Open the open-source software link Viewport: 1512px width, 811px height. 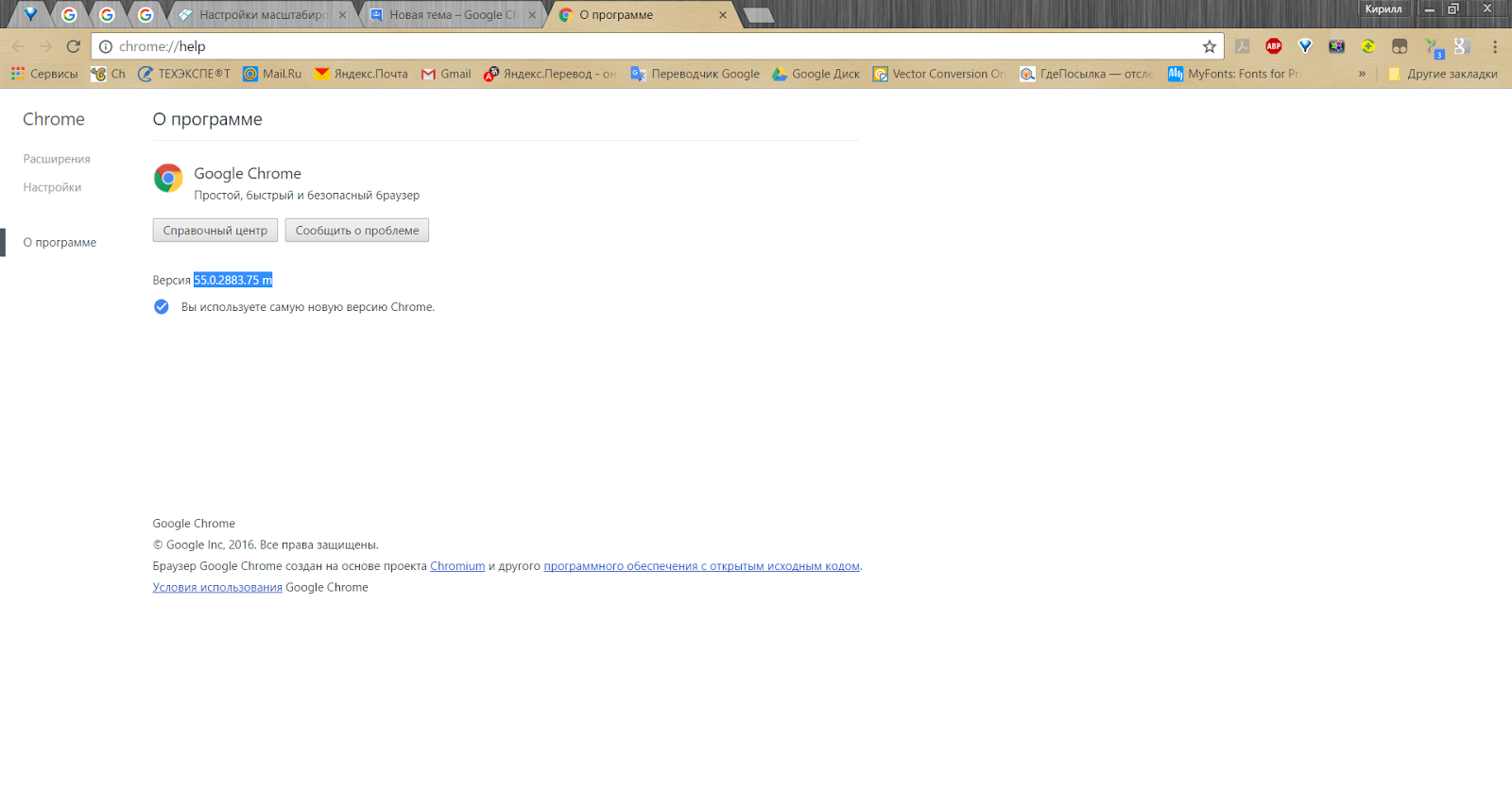click(701, 566)
